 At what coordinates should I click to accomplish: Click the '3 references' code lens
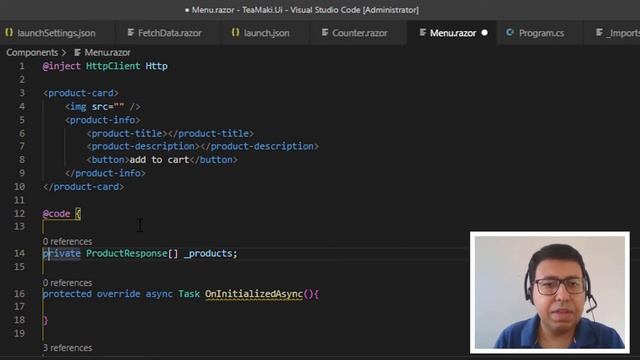67,348
